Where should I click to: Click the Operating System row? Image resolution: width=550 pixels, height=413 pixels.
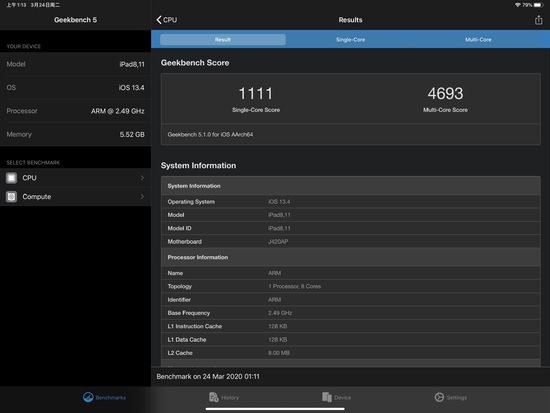(350, 202)
